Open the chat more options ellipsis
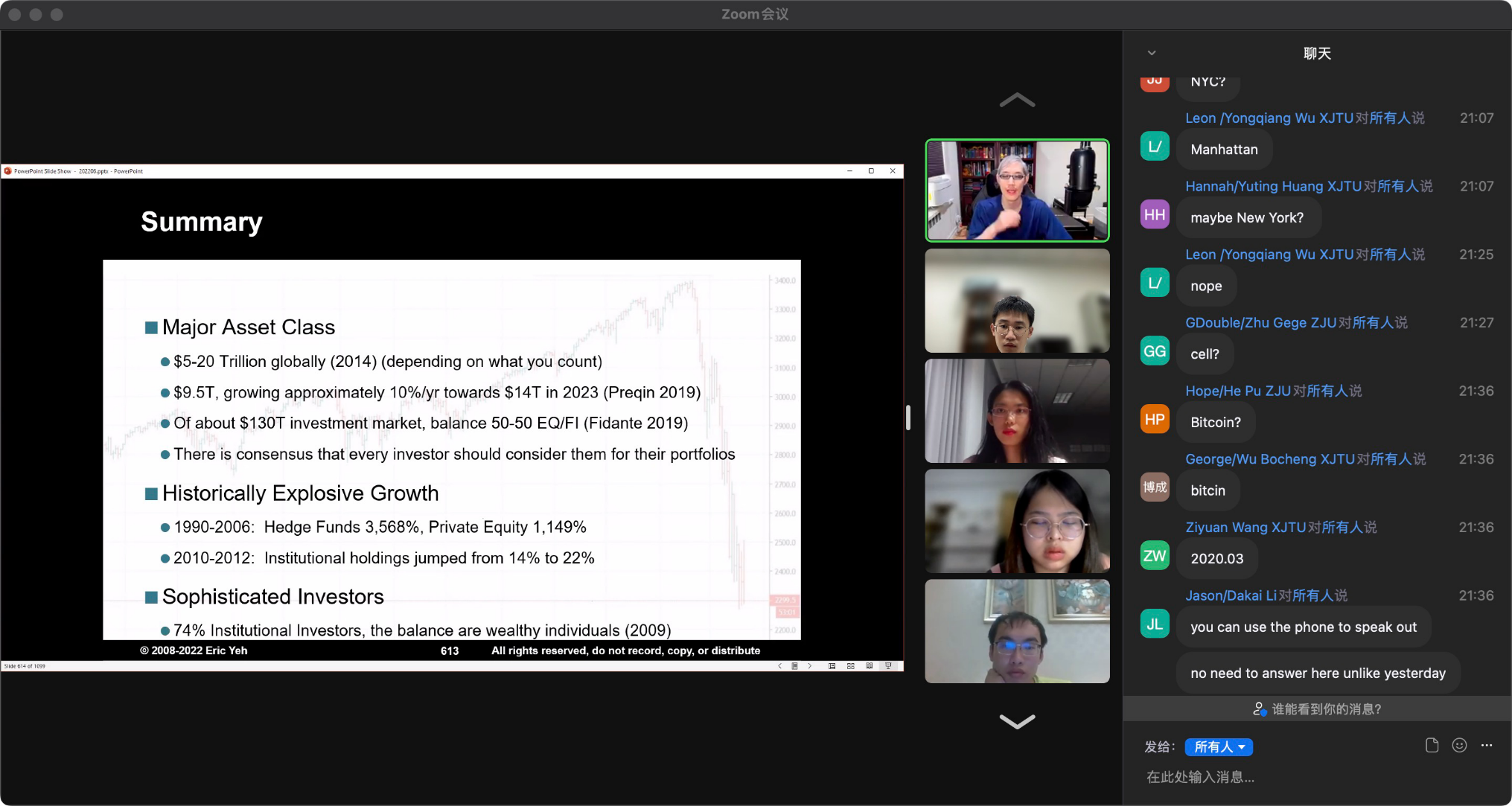This screenshot has width=1512, height=806. (1487, 746)
